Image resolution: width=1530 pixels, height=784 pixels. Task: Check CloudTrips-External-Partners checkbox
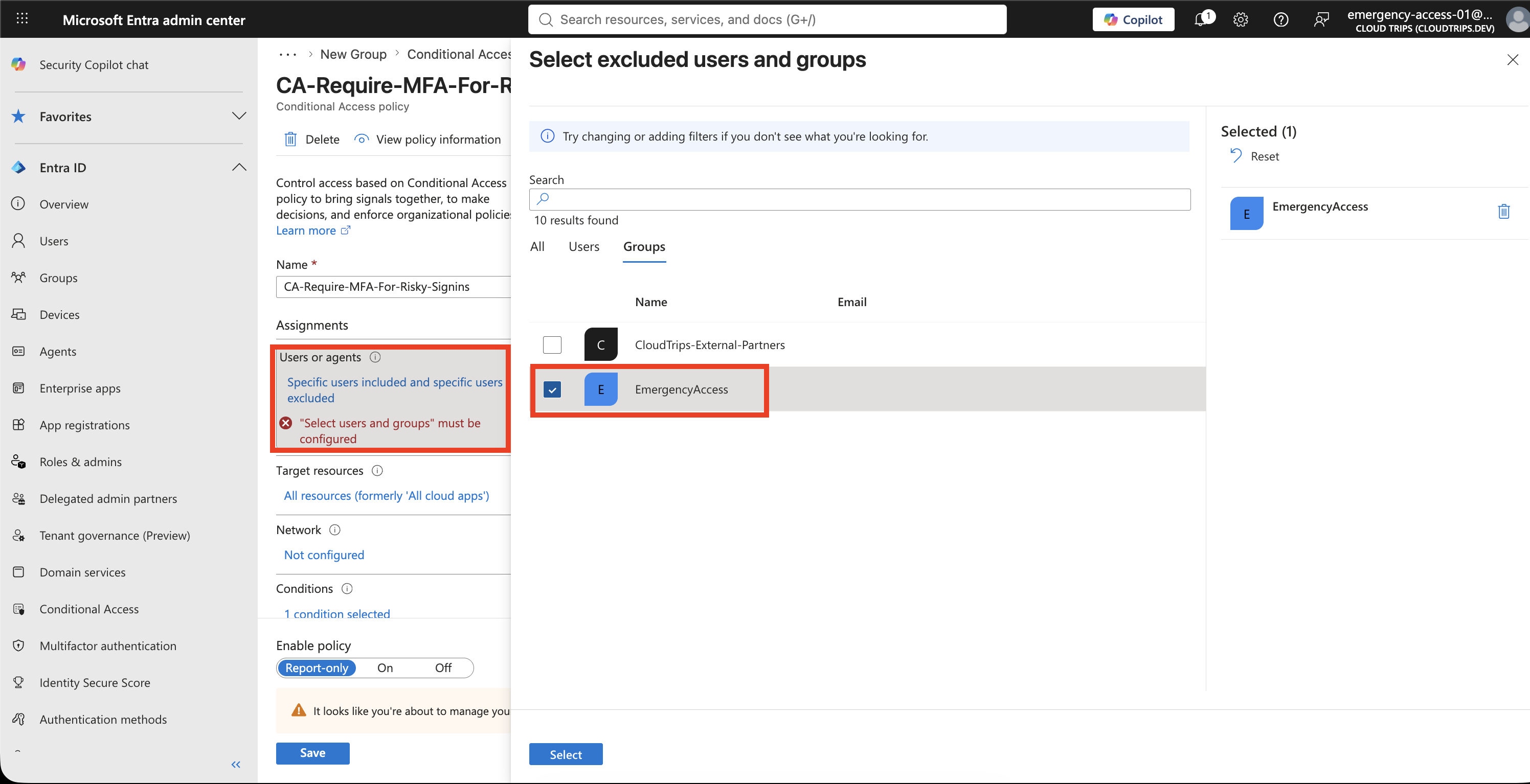coord(552,344)
